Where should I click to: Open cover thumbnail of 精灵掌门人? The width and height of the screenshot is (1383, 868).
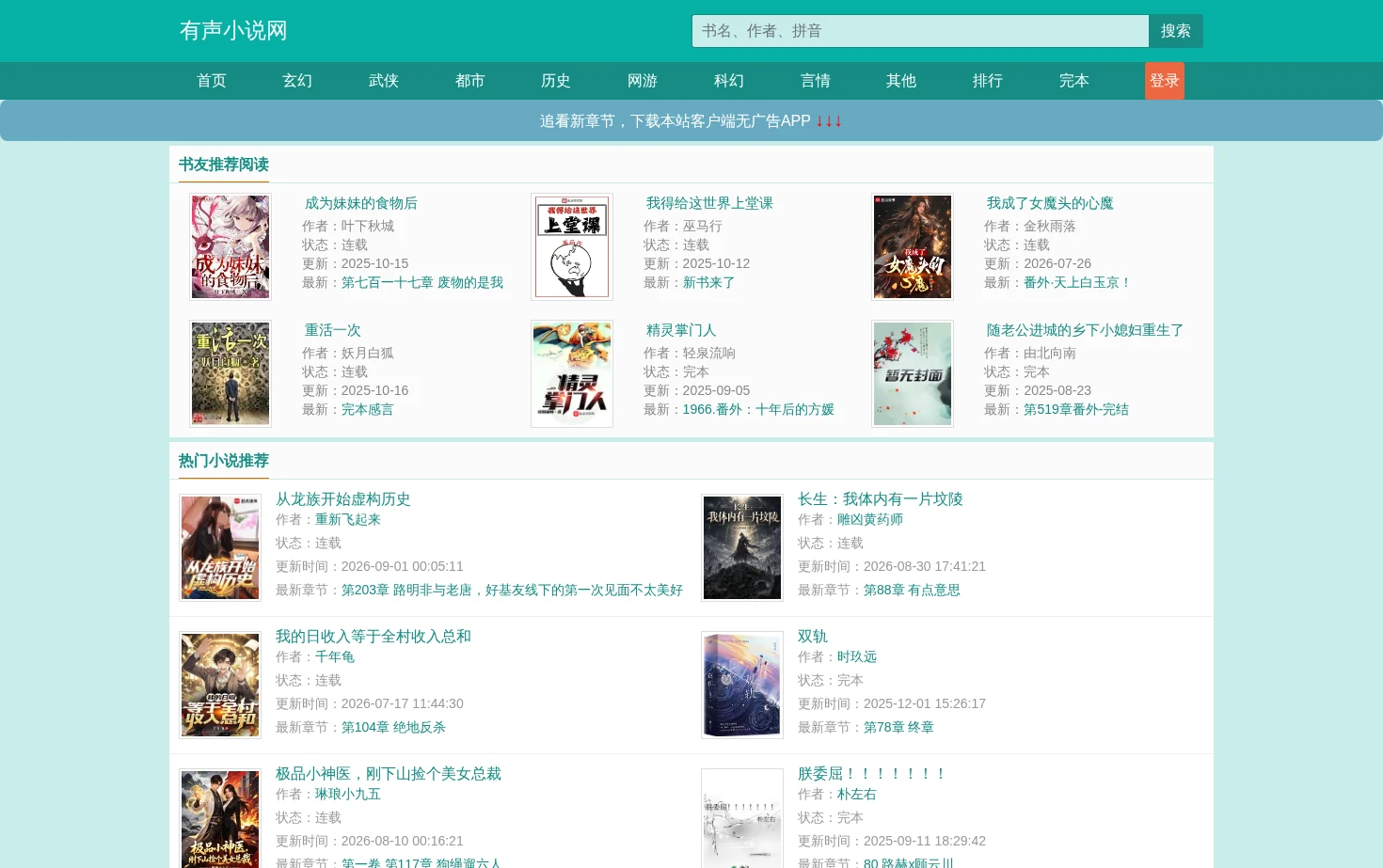pyautogui.click(x=572, y=374)
